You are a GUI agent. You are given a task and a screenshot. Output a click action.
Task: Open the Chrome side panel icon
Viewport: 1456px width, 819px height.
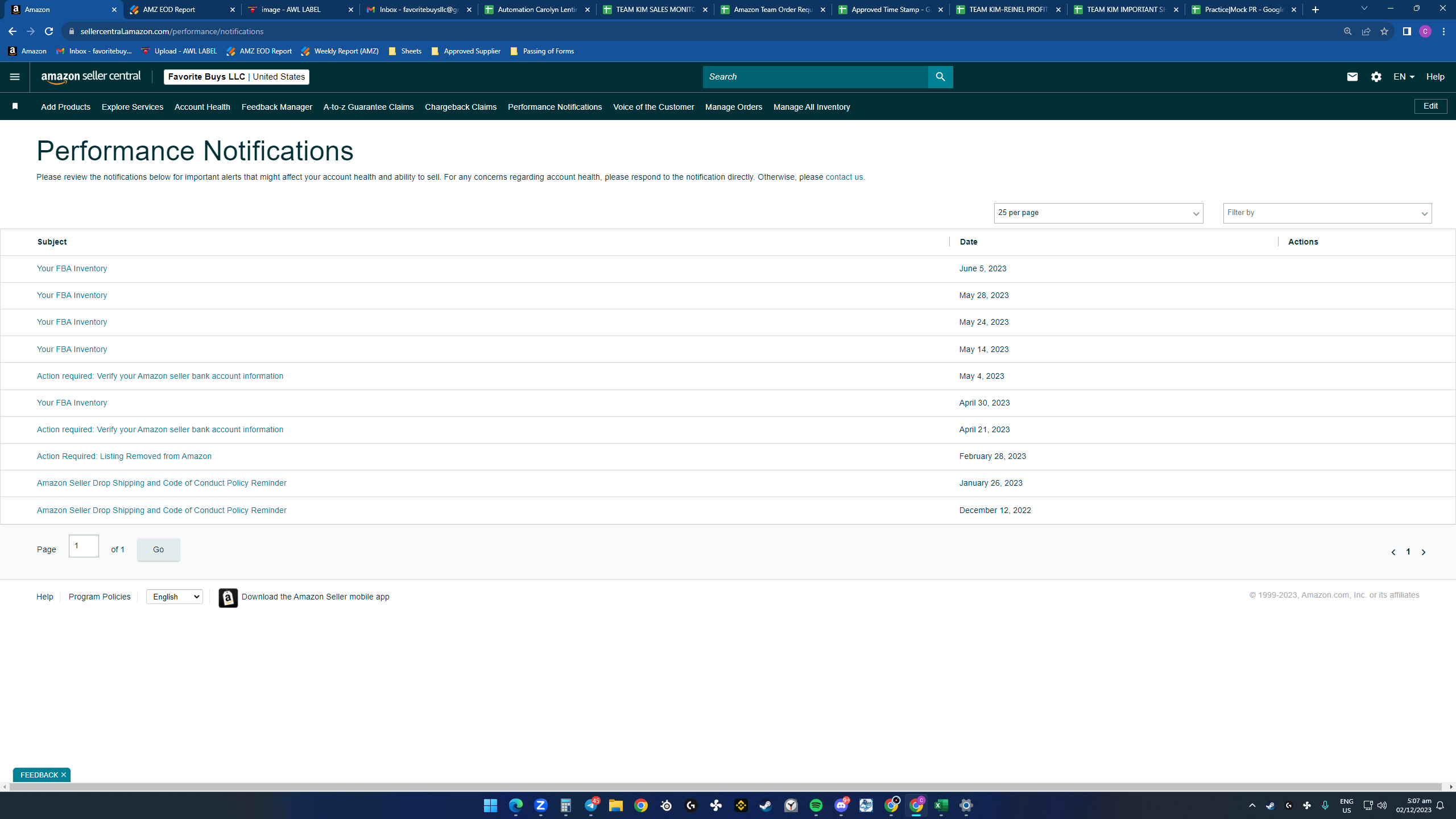click(x=1407, y=31)
